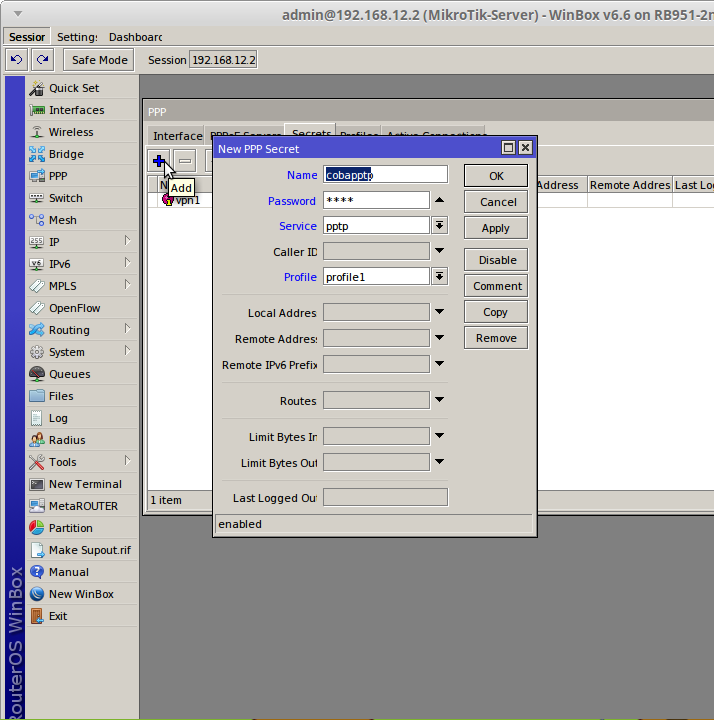The height and width of the screenshot is (720, 714).
Task: Open the Manual
Action: [x=83, y=572]
